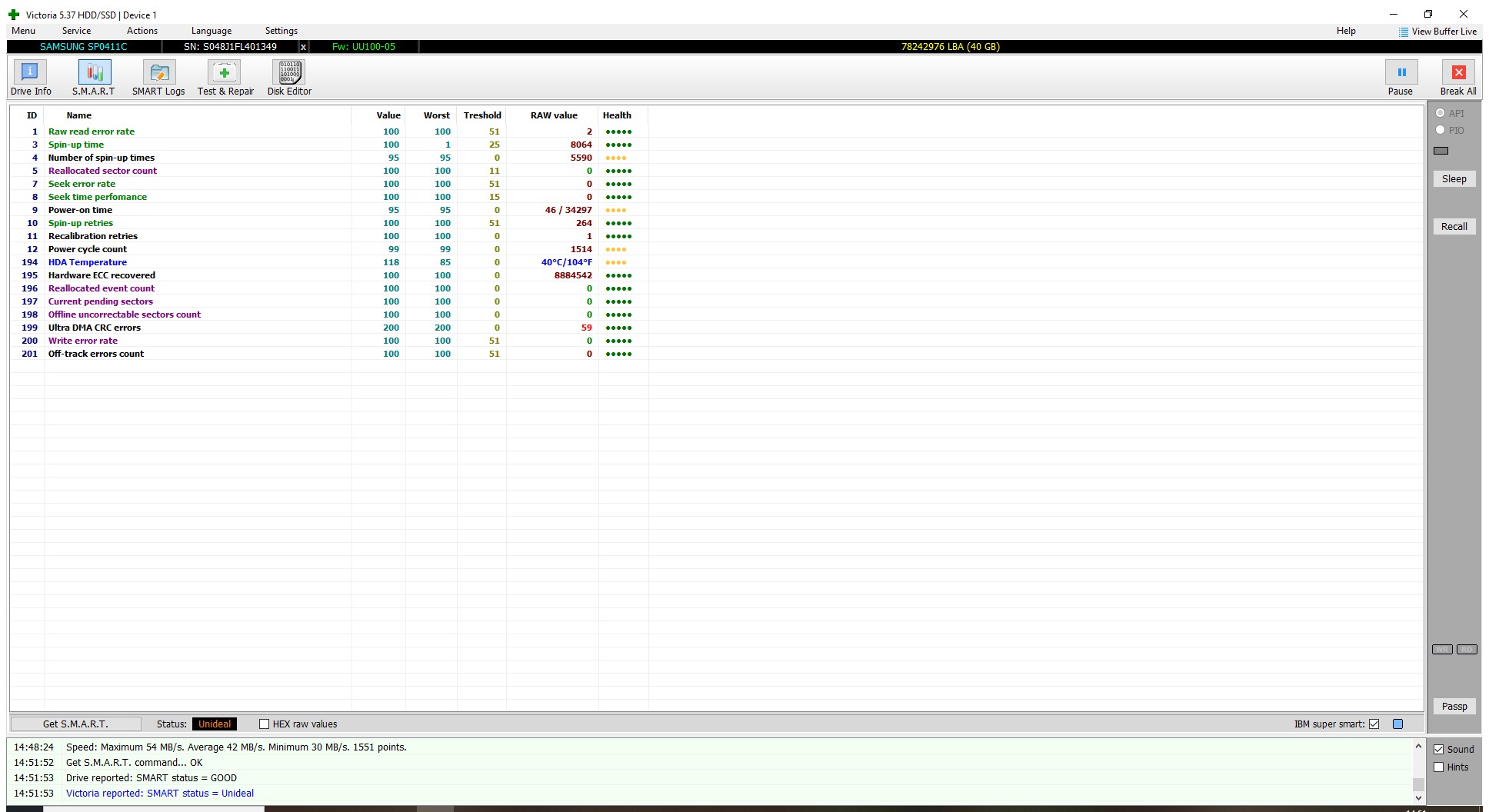The width and height of the screenshot is (1489, 812).
Task: Select the Ultra DMA CRC errors row
Action: 329,328
